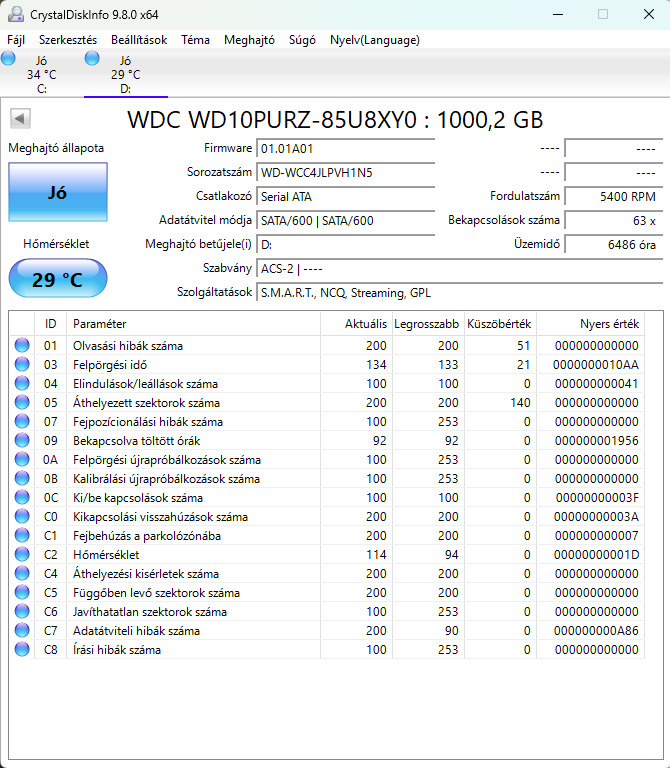Screen dimensions: 670x768
Task: Click the Szabvány field ACS-2
Action: [459, 268]
